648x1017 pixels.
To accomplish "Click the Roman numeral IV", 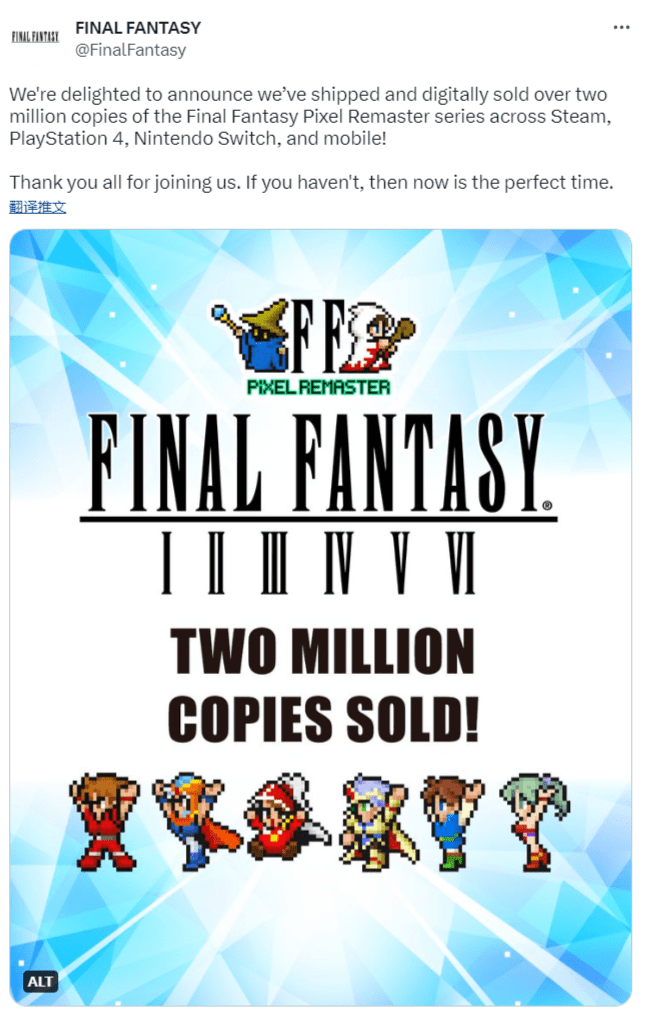I will tap(337, 563).
